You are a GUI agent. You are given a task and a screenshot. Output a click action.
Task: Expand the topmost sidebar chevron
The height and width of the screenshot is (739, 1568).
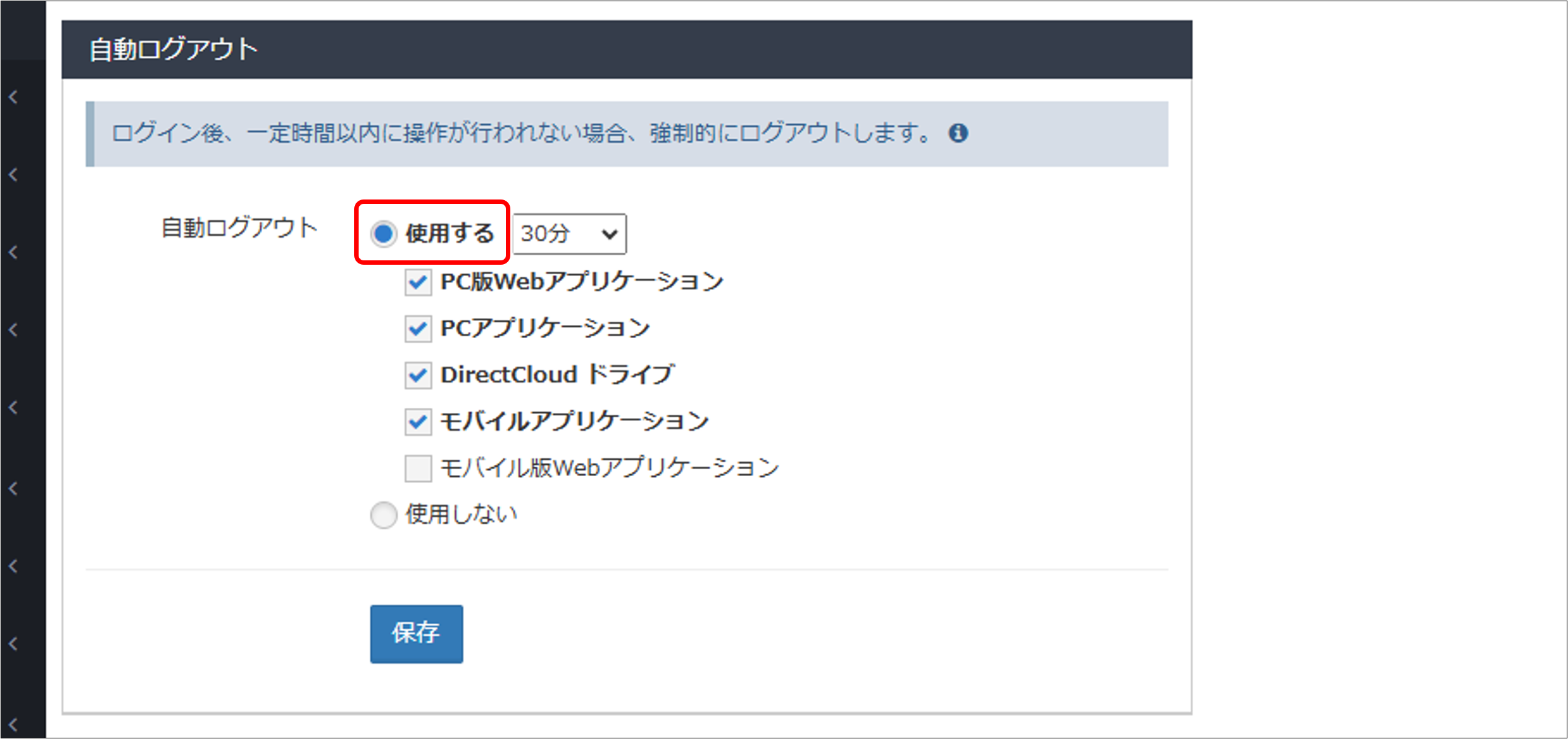(x=13, y=97)
